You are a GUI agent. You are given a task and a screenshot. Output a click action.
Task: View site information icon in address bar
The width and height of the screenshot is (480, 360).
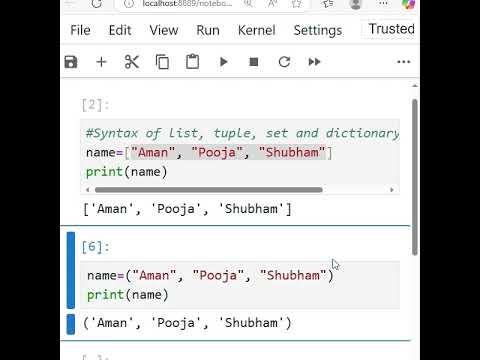[129, 4]
